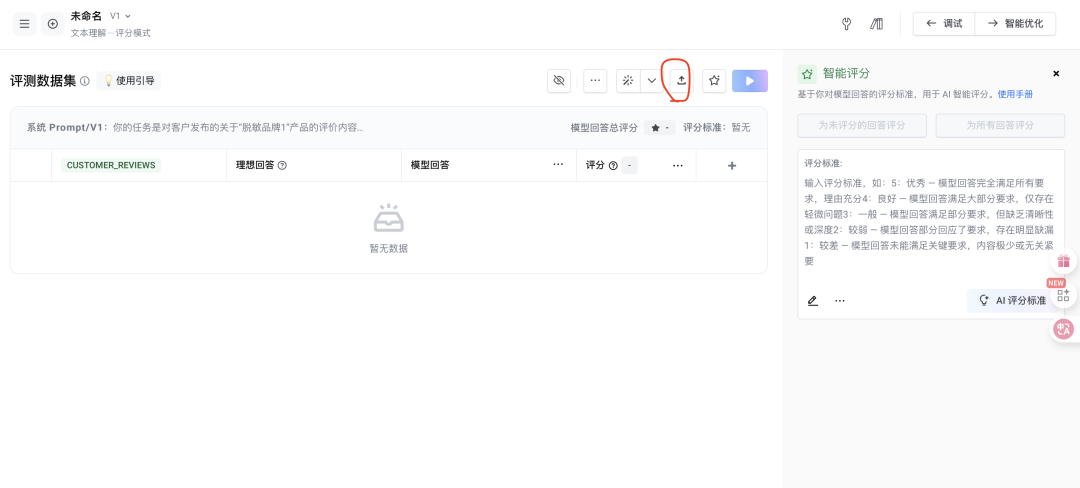The image size is (1080, 488).
Task: Open ellipsis menu in 评分 column
Action: pos(678,165)
